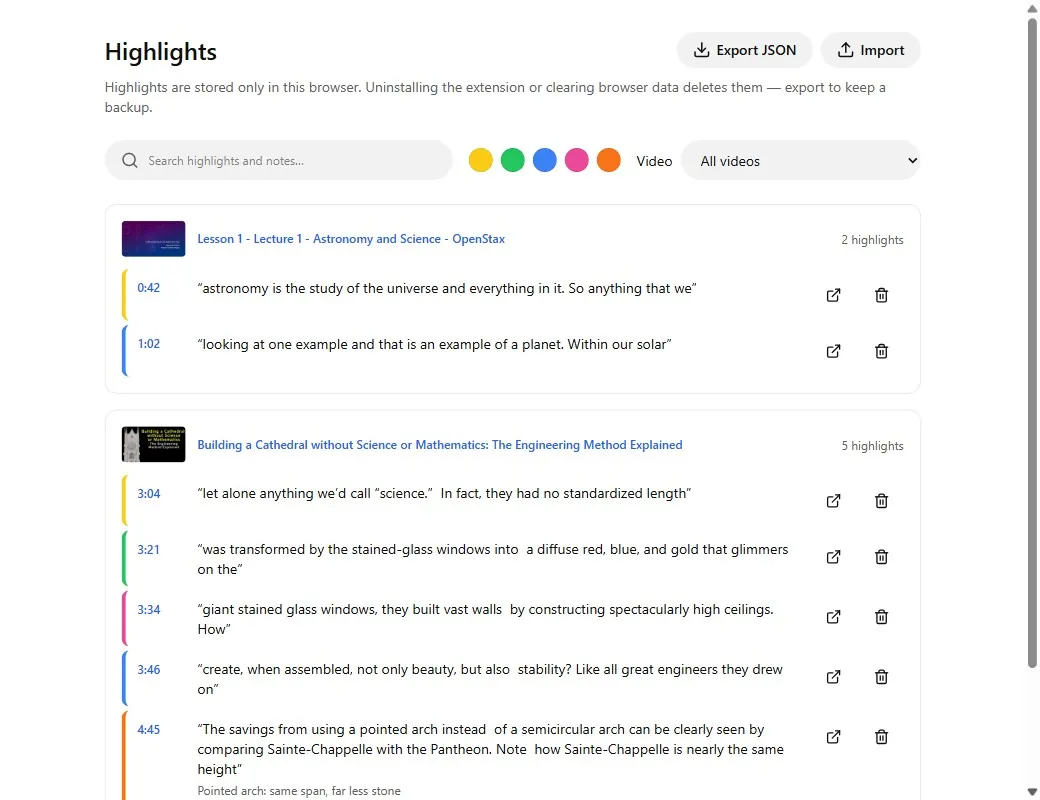The image size is (1040, 800).
Task: Filter by orange highlight color
Action: [x=608, y=160]
